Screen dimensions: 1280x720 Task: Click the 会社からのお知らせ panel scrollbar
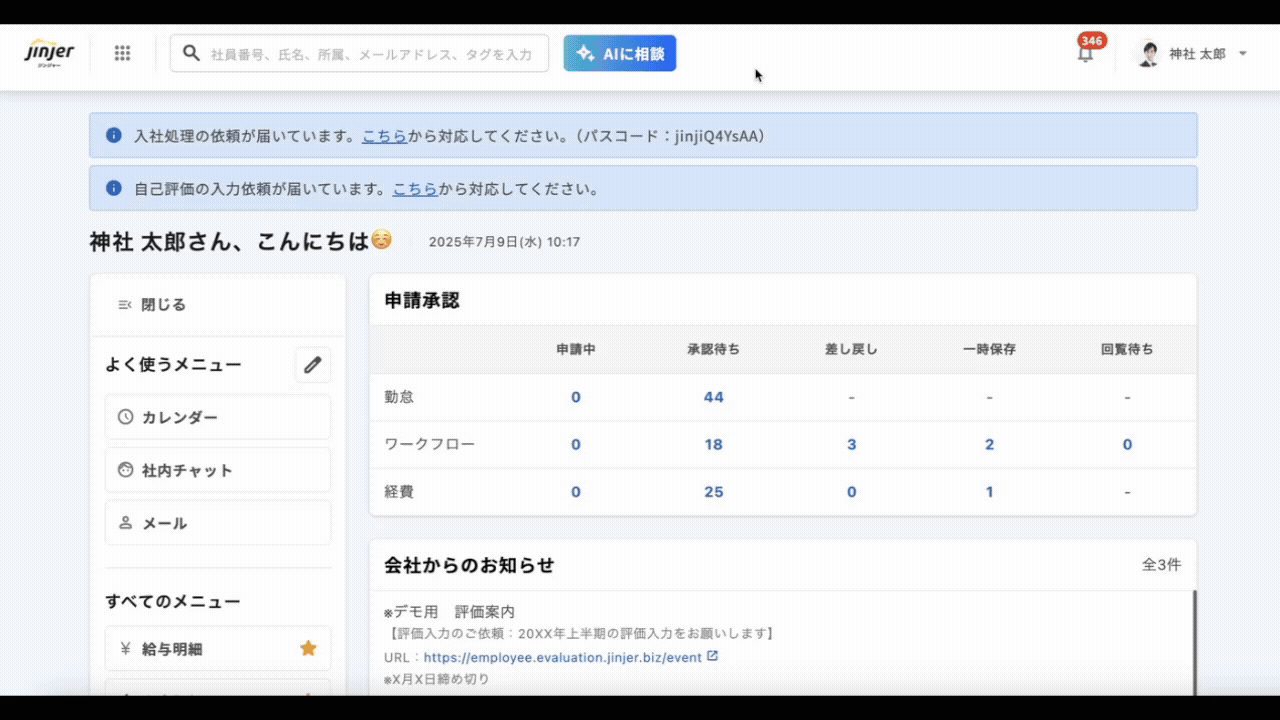(x=1194, y=640)
